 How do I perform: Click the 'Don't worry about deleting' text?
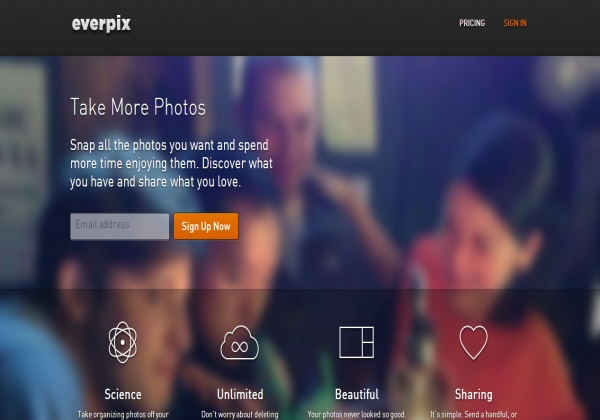(240, 415)
